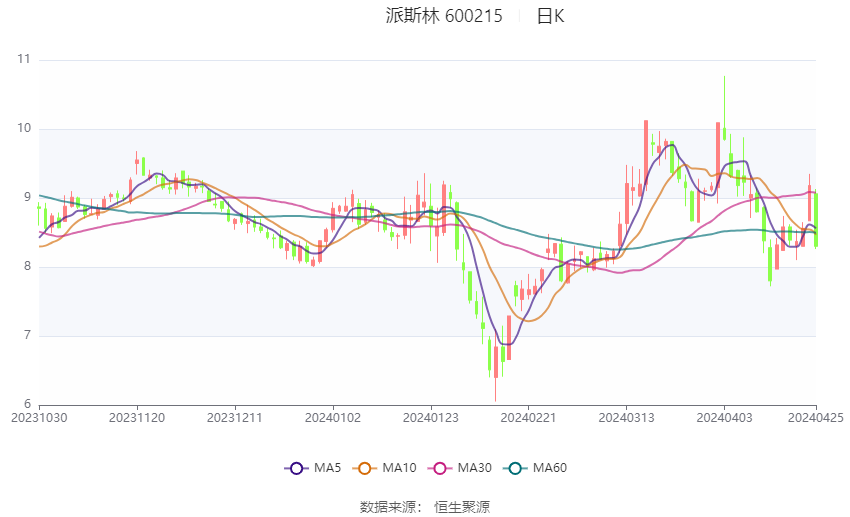Click the MA10 orange legend circle marker
This screenshot has width=850, height=517.
click(x=365, y=468)
